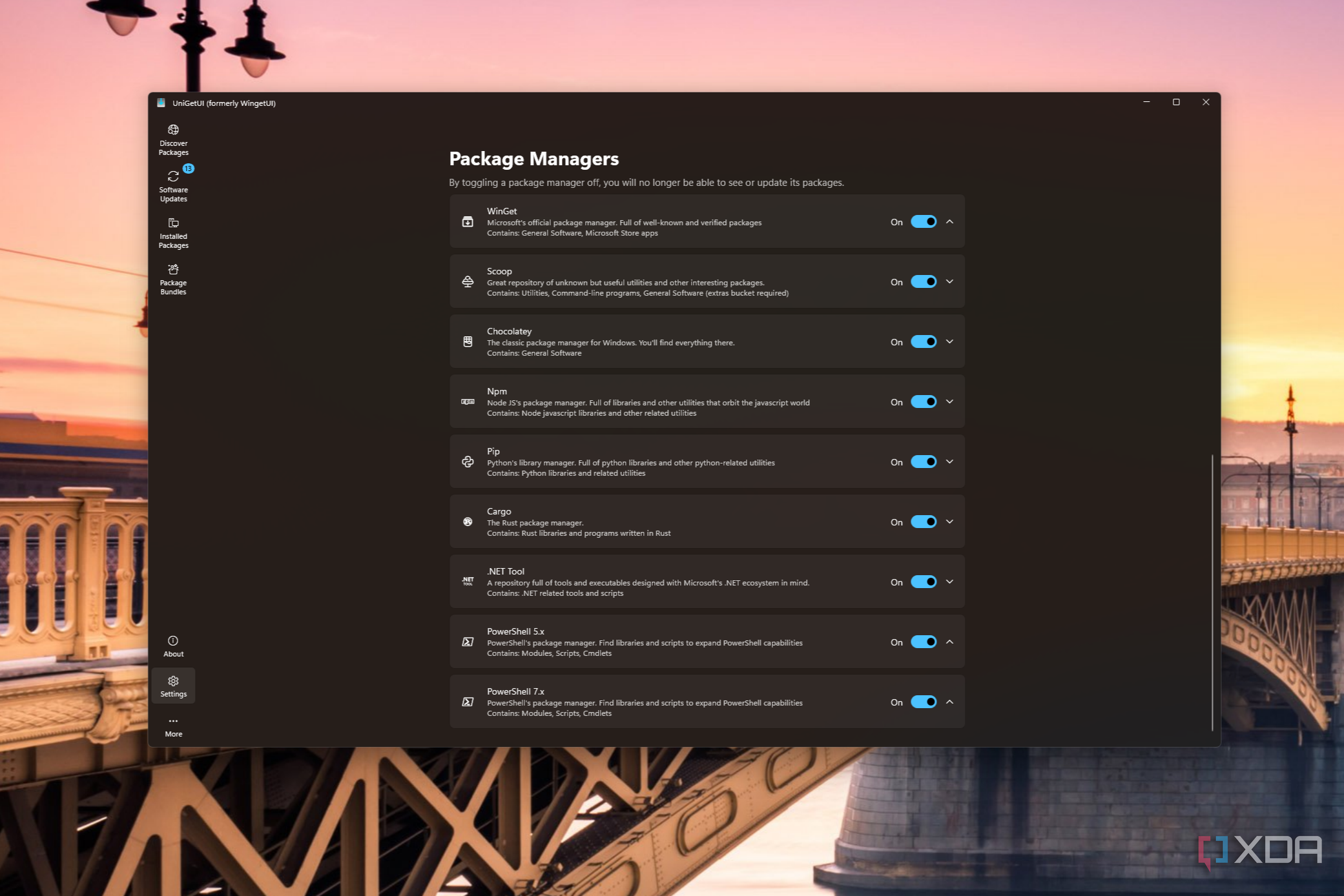Open the More menu in sidebar
This screenshot has width=1344, height=896.
pyautogui.click(x=172, y=726)
